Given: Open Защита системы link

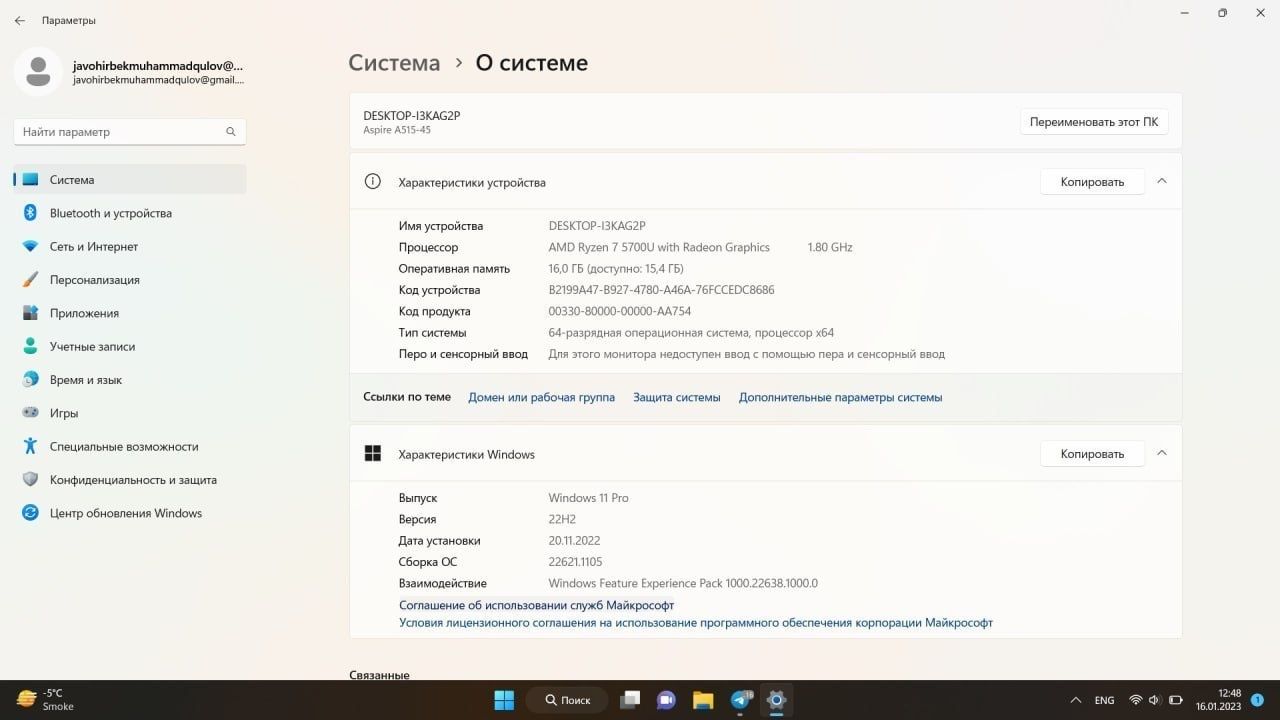Looking at the screenshot, I should (x=676, y=397).
